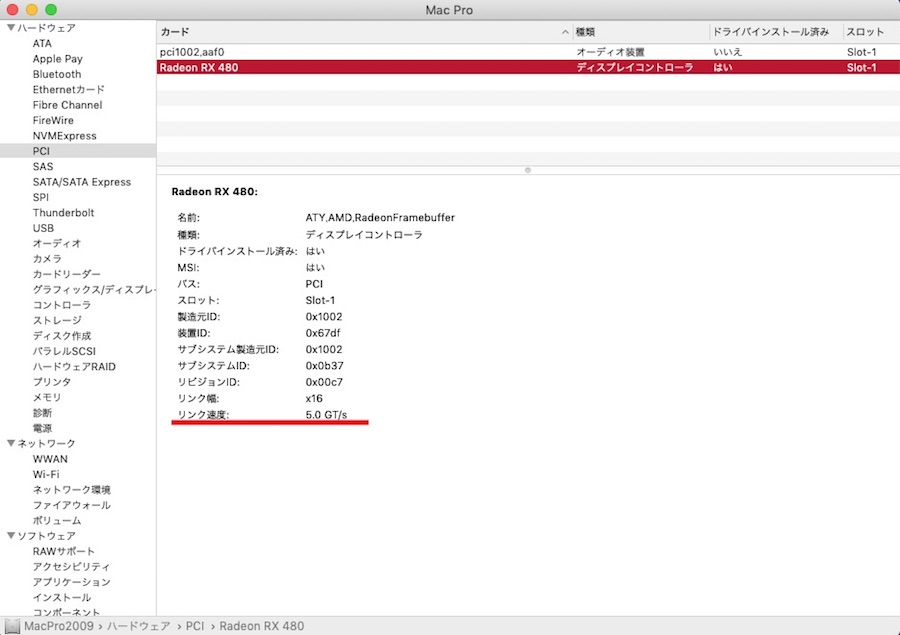This screenshot has height=635, width=900.
Task: Select 電源 in the sidebar
Action: 42,428
